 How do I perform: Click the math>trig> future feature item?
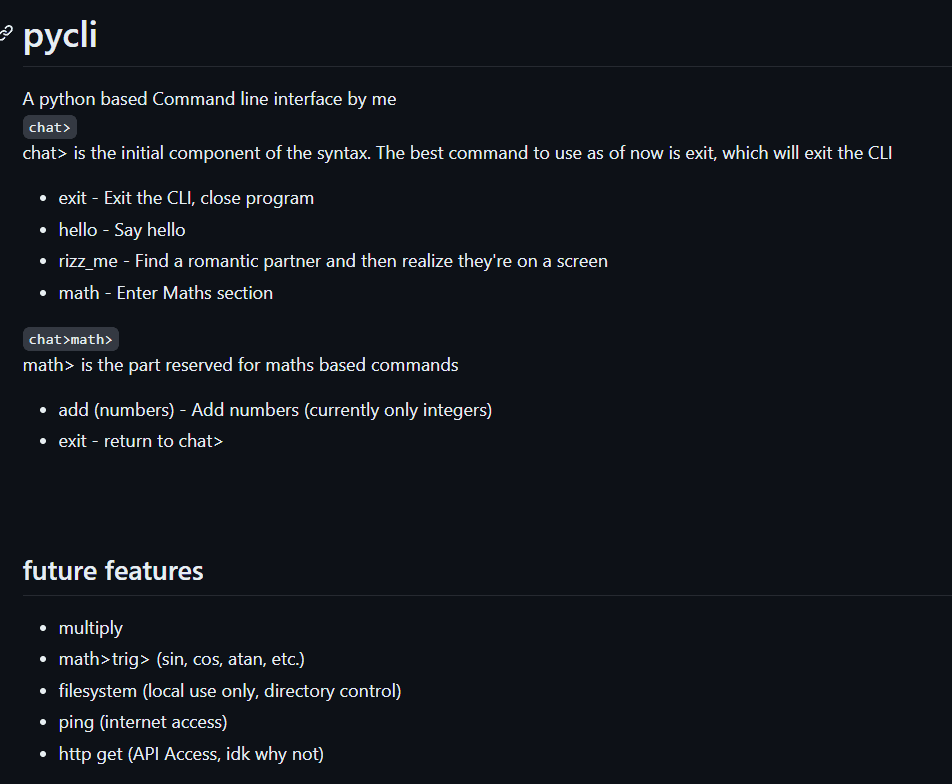181,659
